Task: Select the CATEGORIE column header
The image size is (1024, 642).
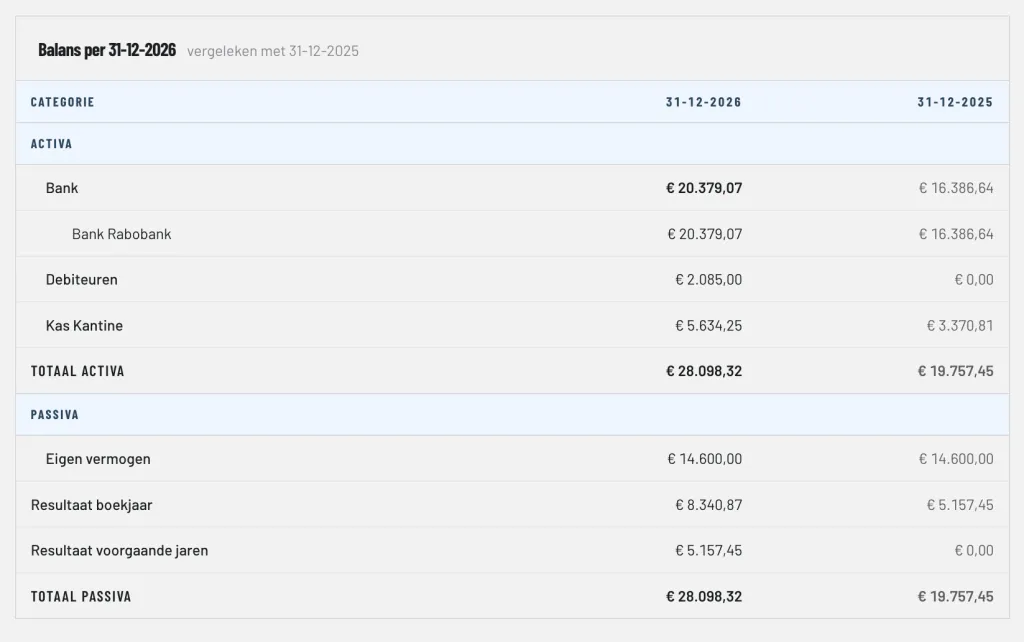Action: click(x=63, y=102)
